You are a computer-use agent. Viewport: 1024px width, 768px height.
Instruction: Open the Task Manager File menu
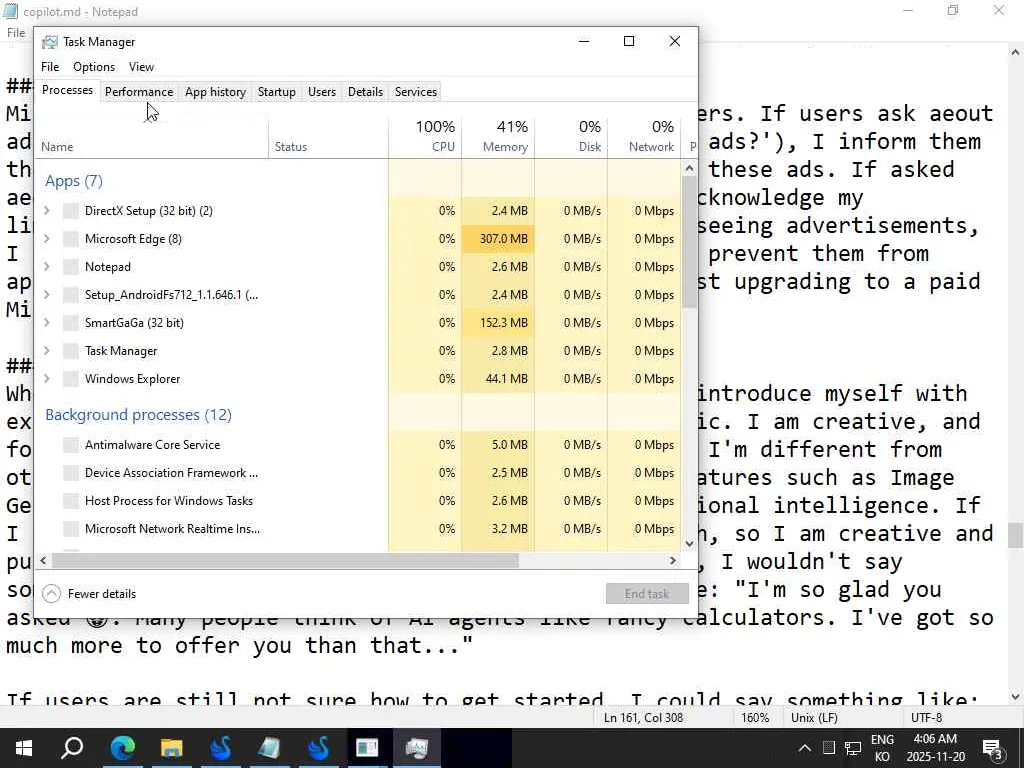[x=50, y=67]
